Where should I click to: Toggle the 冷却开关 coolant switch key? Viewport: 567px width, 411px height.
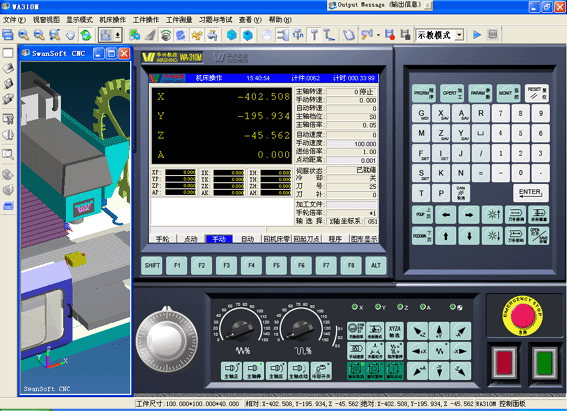point(321,371)
